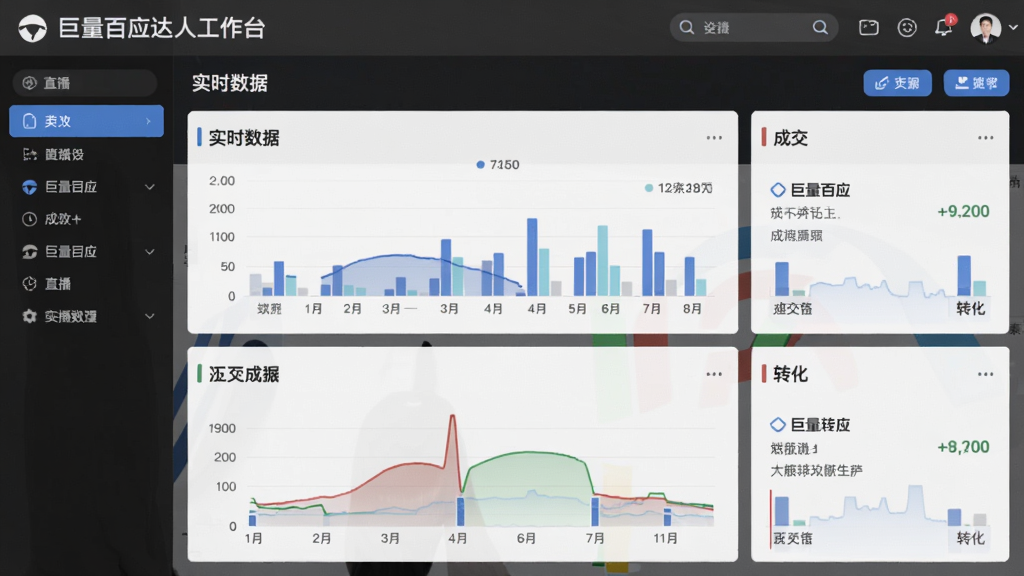This screenshot has width=1024, height=576.
Task: Click the magnifier icon at the search box's right end
Action: click(820, 27)
